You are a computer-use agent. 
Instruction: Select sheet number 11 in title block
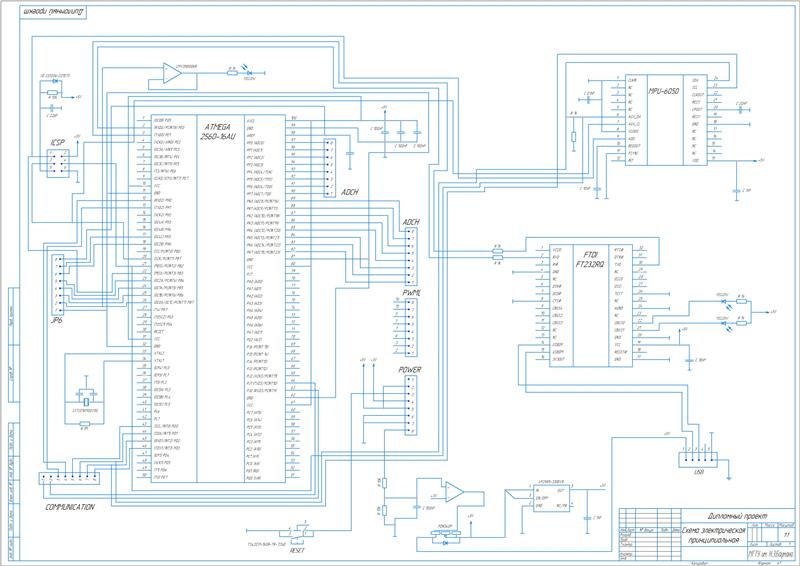(787, 534)
